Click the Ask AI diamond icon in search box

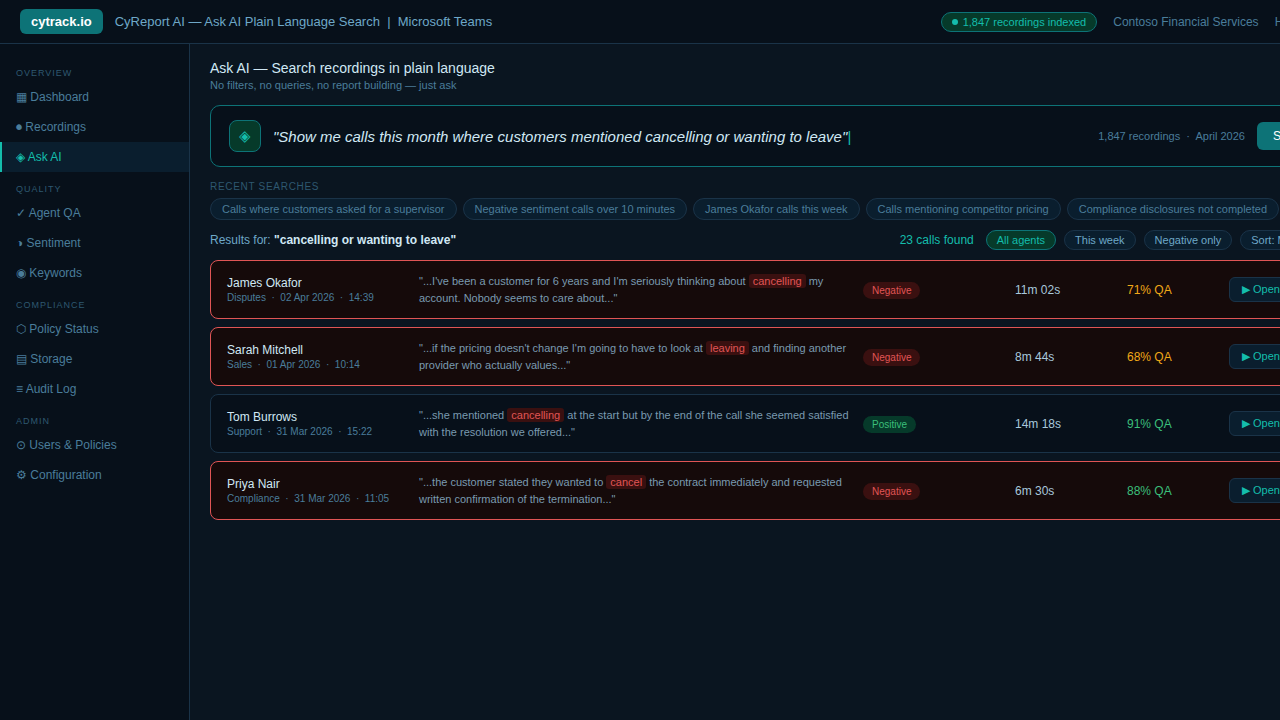[245, 136]
